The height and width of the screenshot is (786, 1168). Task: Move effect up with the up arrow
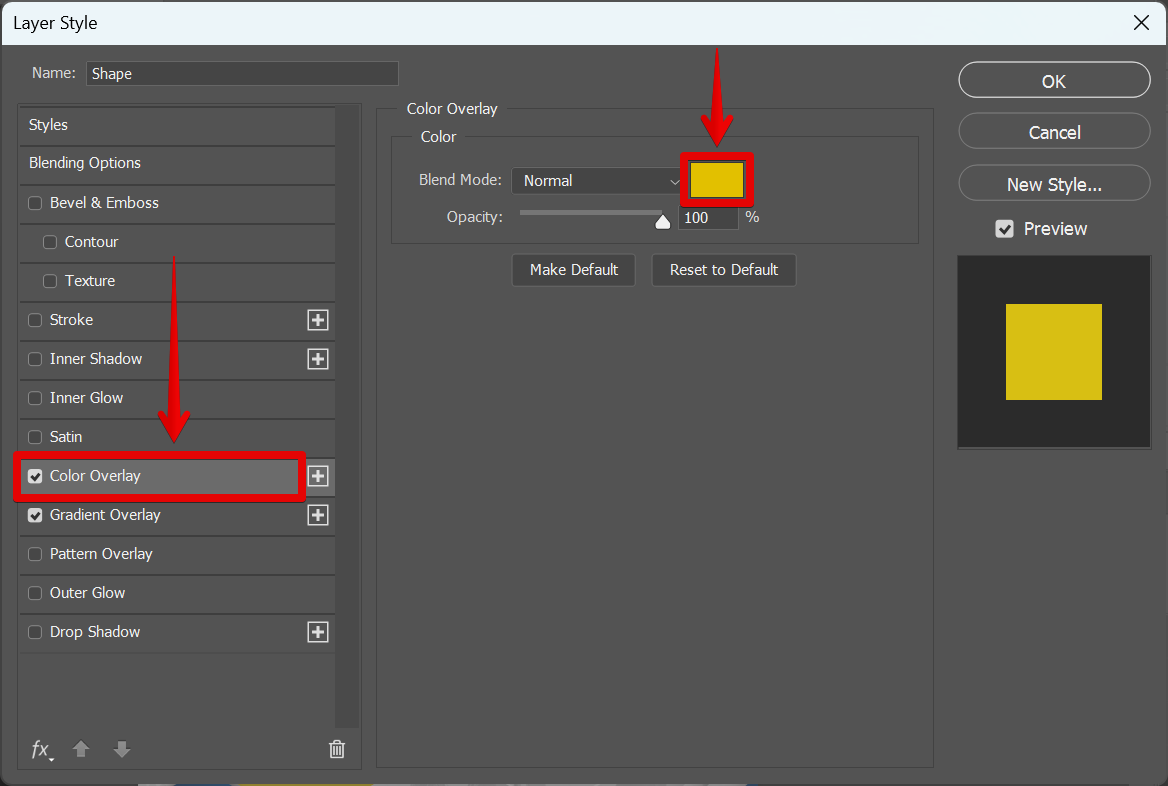tap(81, 749)
